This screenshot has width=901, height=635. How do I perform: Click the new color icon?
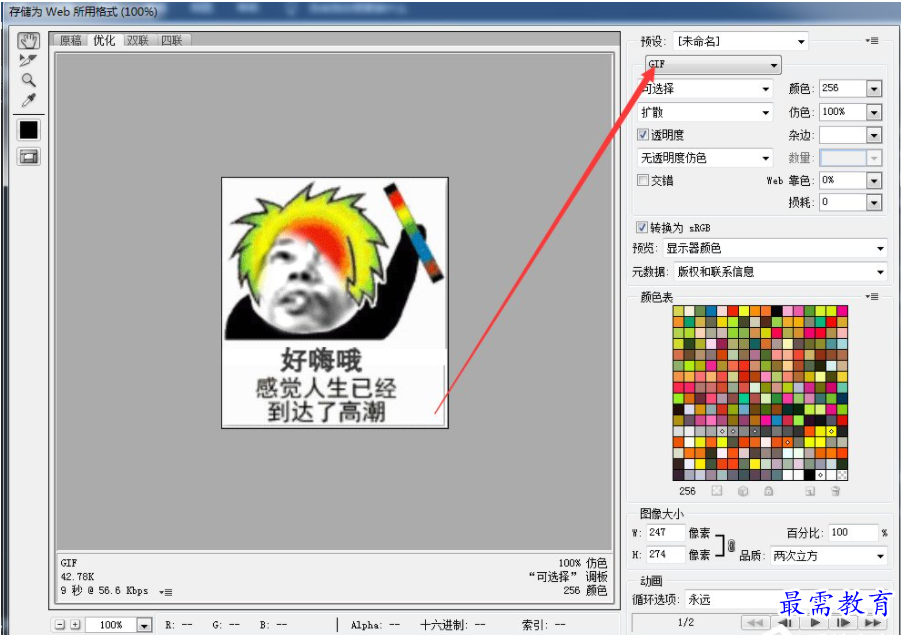click(x=810, y=491)
